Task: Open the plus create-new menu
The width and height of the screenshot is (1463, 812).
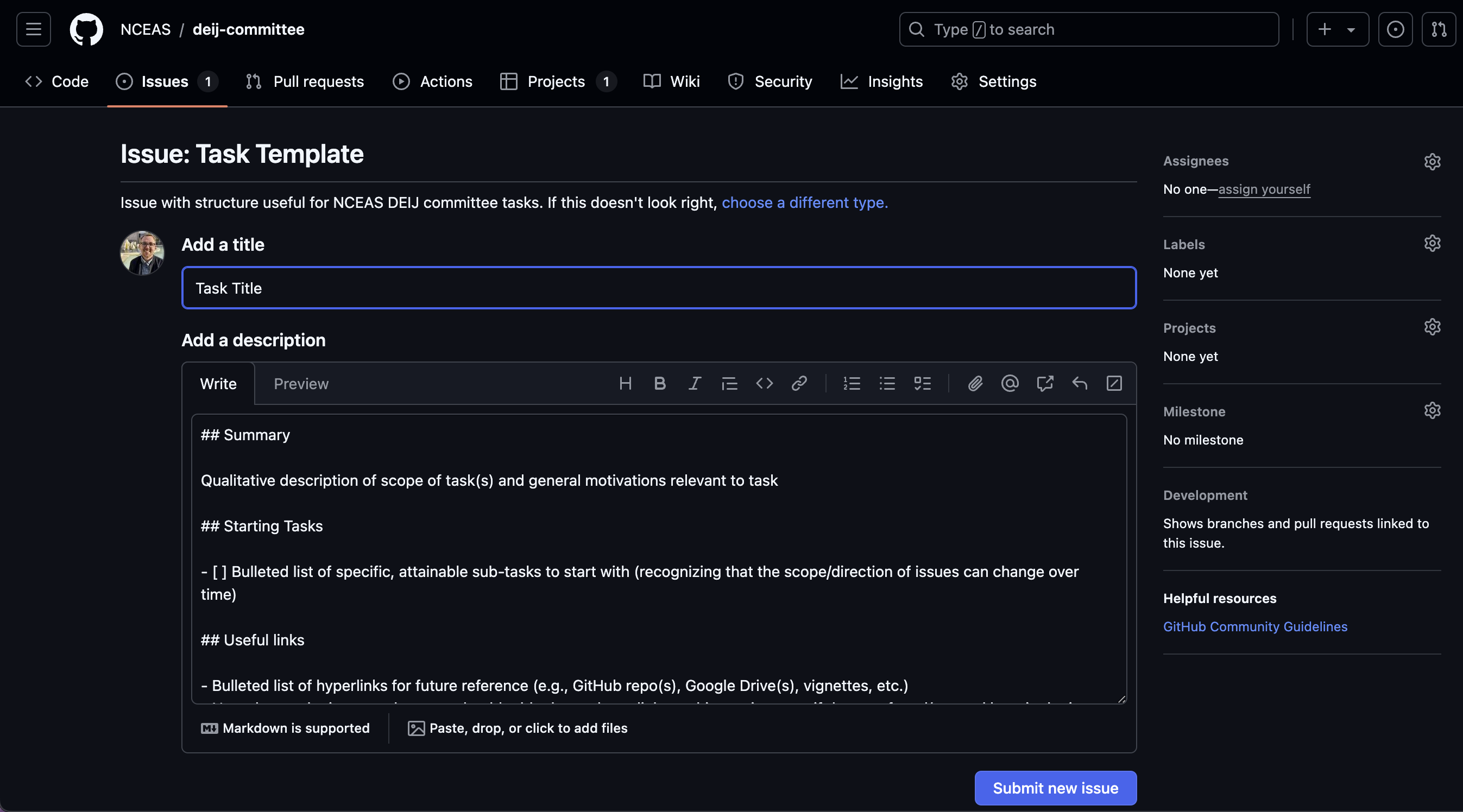Action: tap(1338, 29)
